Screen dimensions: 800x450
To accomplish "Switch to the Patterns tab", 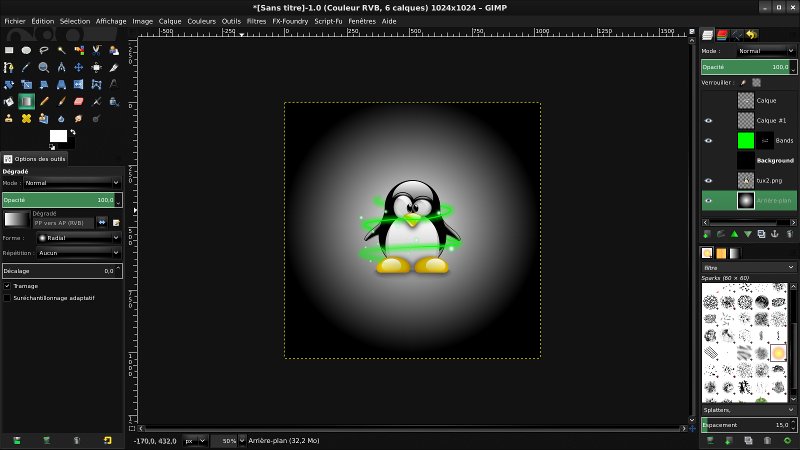I will (720, 253).
